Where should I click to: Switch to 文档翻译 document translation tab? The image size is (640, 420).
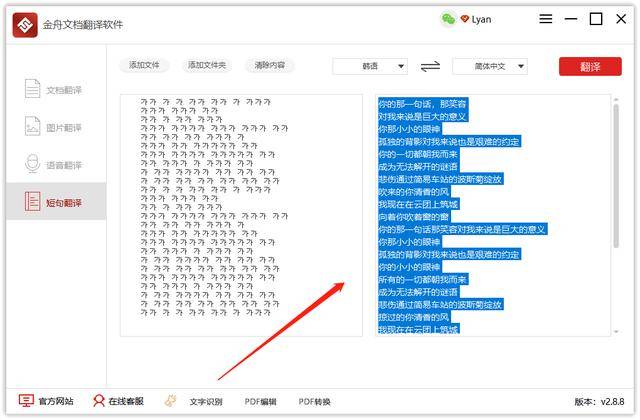54,90
